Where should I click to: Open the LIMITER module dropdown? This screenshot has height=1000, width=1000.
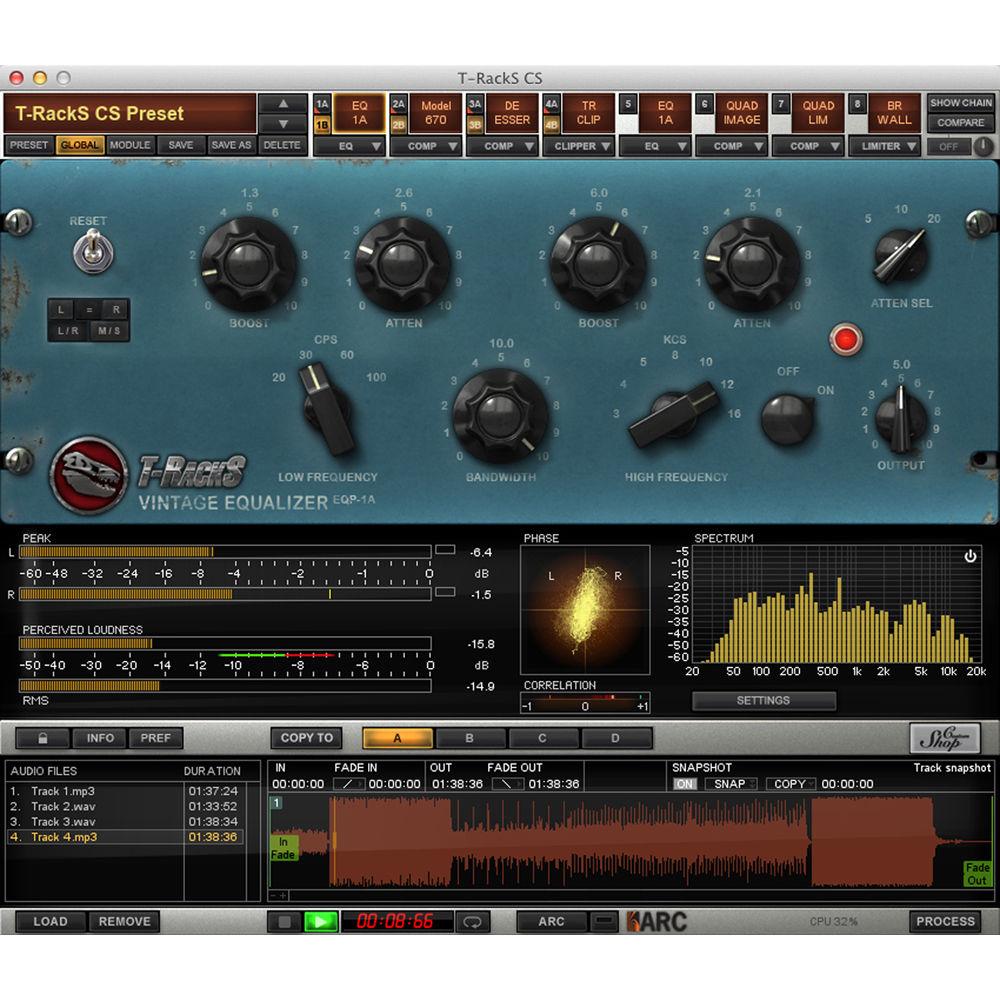coord(886,146)
